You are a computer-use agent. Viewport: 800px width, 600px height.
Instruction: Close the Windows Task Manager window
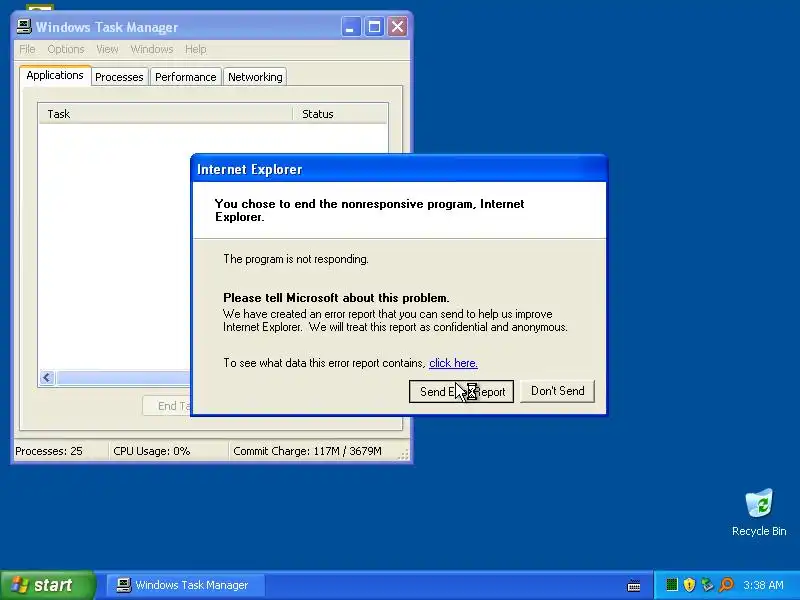397,27
